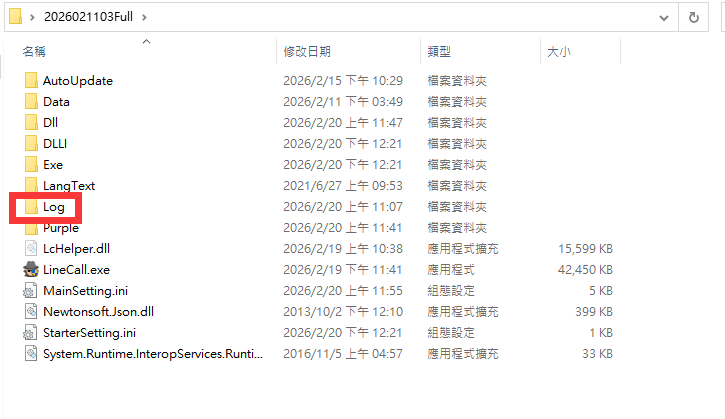Click the 2013/10/2 下午 12:10 date
The height and width of the screenshot is (419, 725).
[343, 312]
